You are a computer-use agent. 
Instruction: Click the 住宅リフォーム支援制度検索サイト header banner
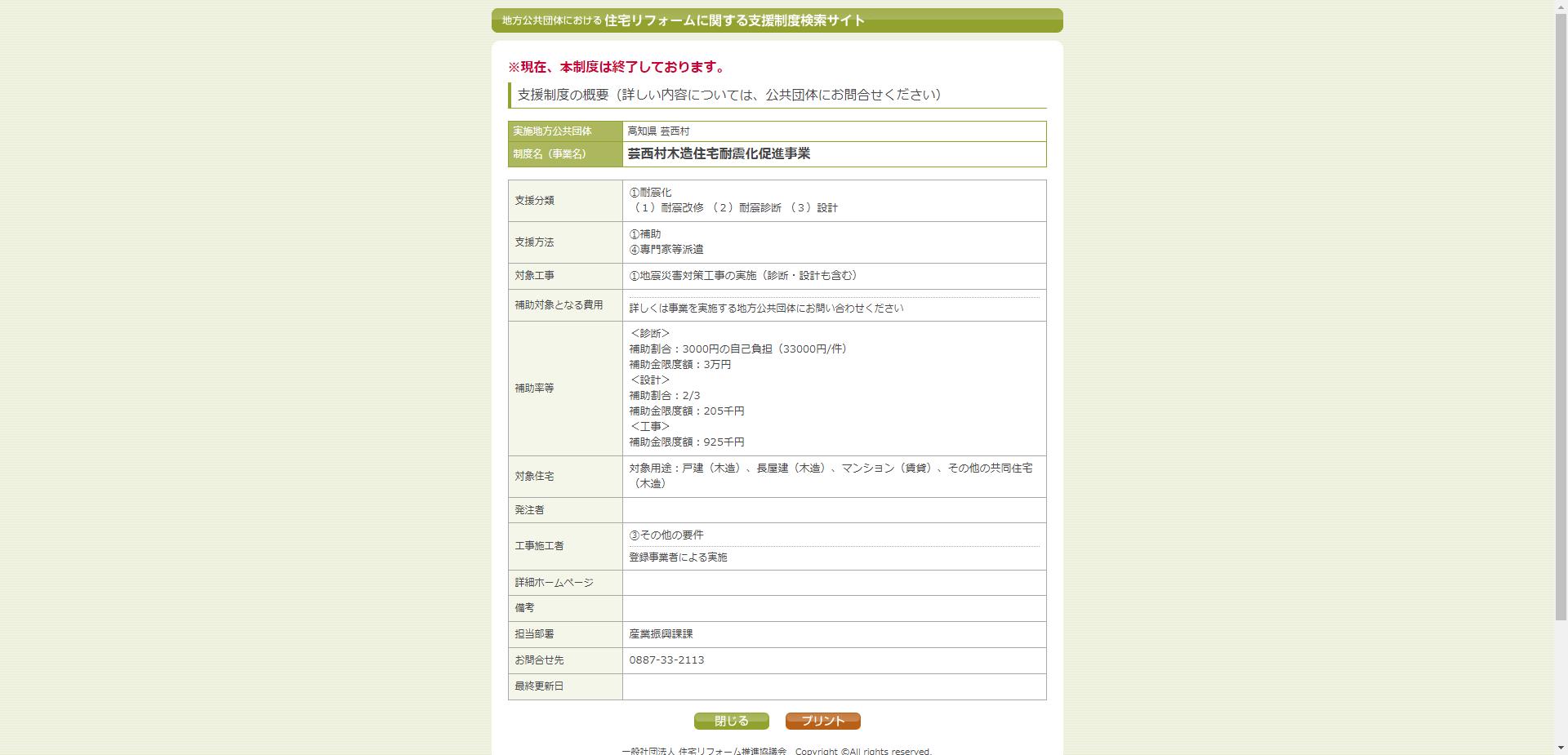[x=776, y=20]
